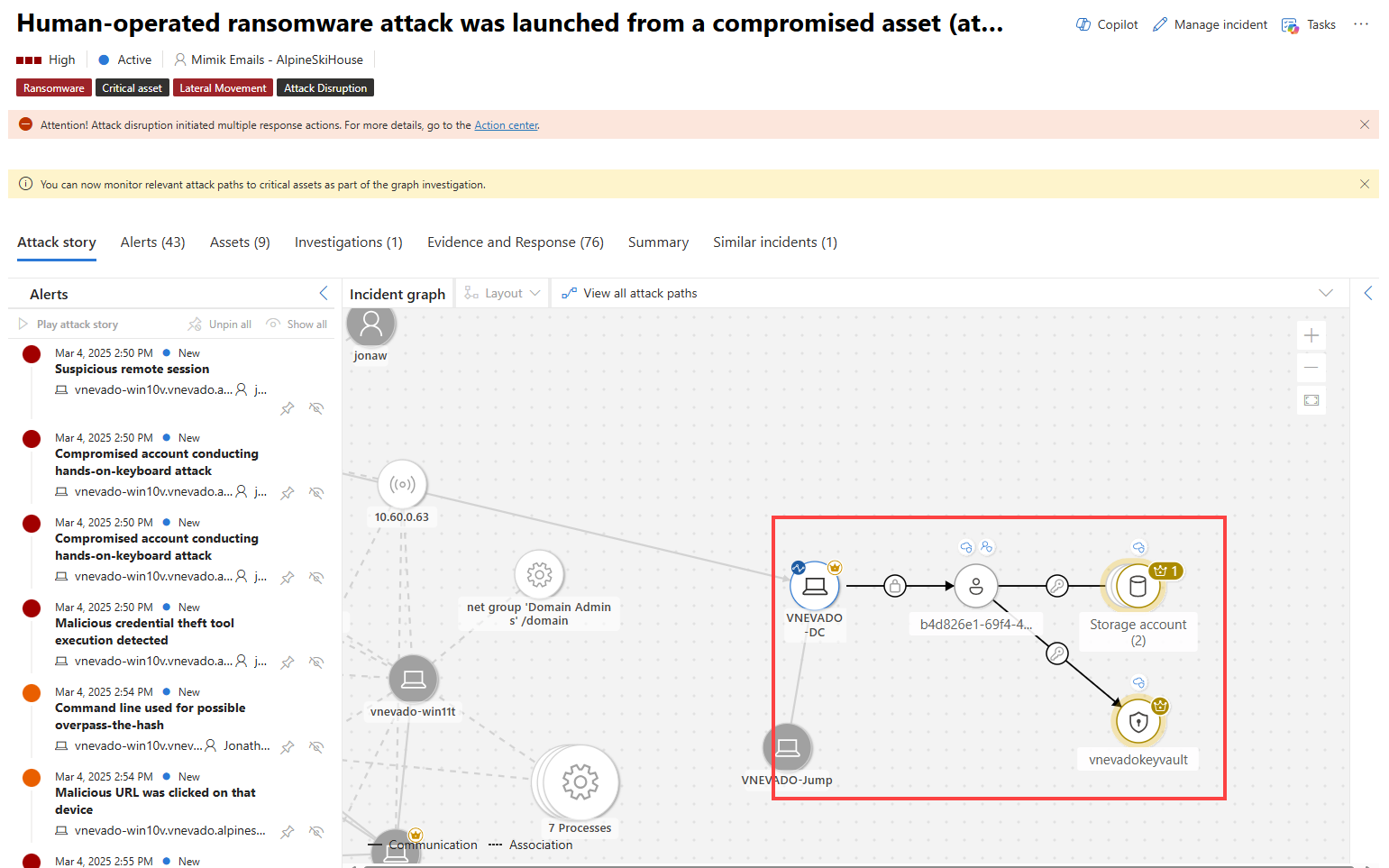1389x868 pixels.
Task: Click the Lateral Movement tag
Action: point(223,88)
